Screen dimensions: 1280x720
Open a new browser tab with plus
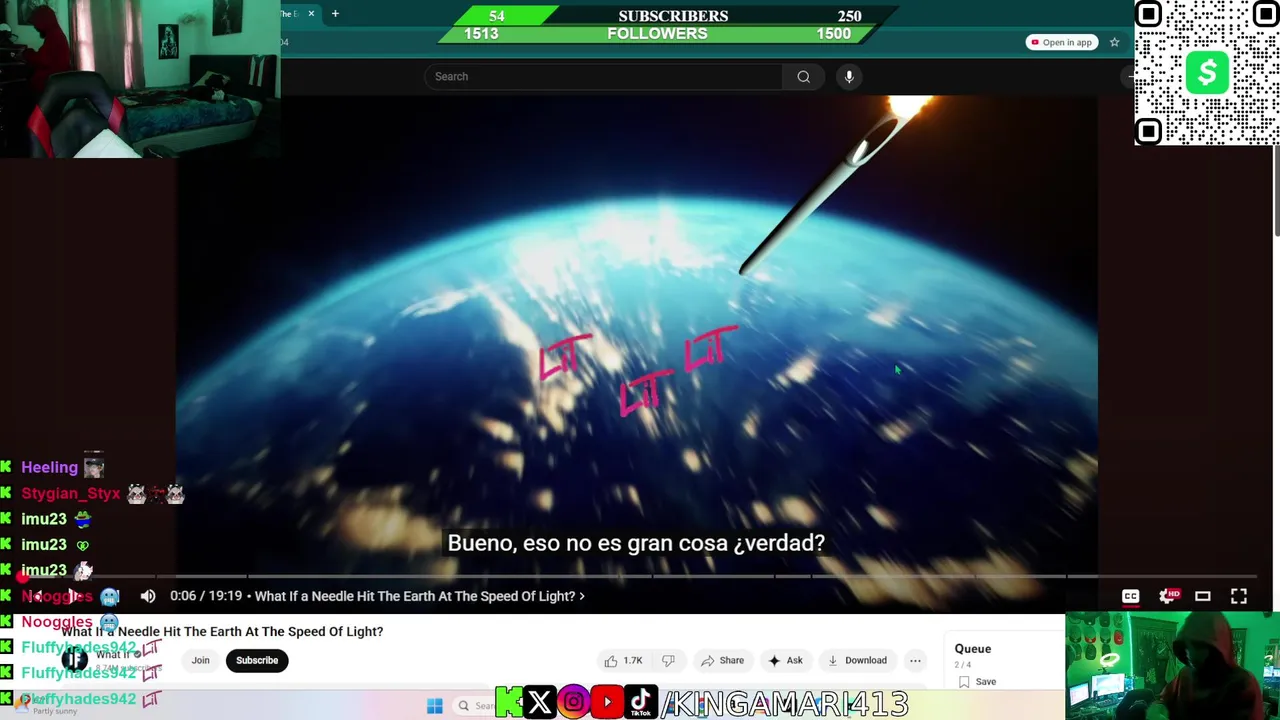point(335,14)
